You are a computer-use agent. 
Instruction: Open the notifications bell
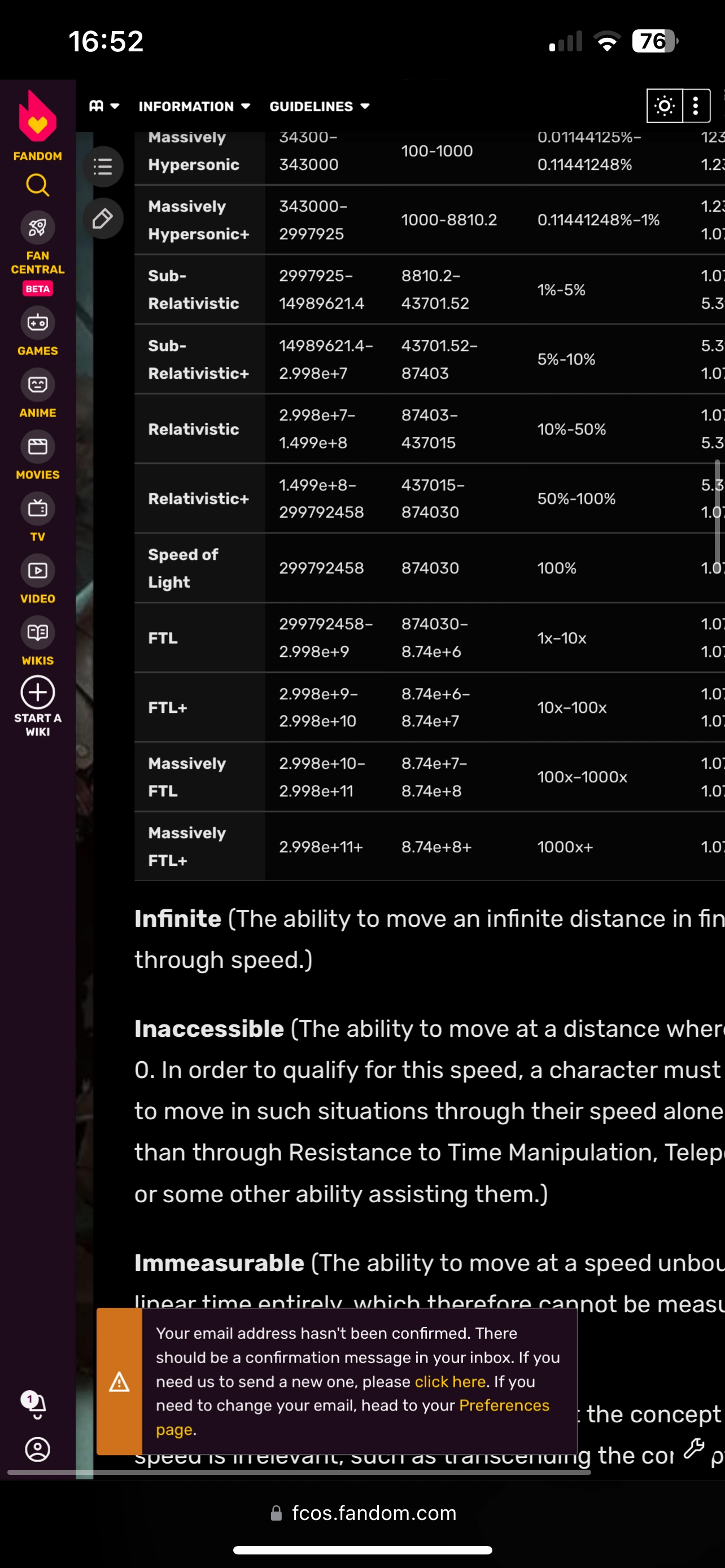pos(37,1405)
